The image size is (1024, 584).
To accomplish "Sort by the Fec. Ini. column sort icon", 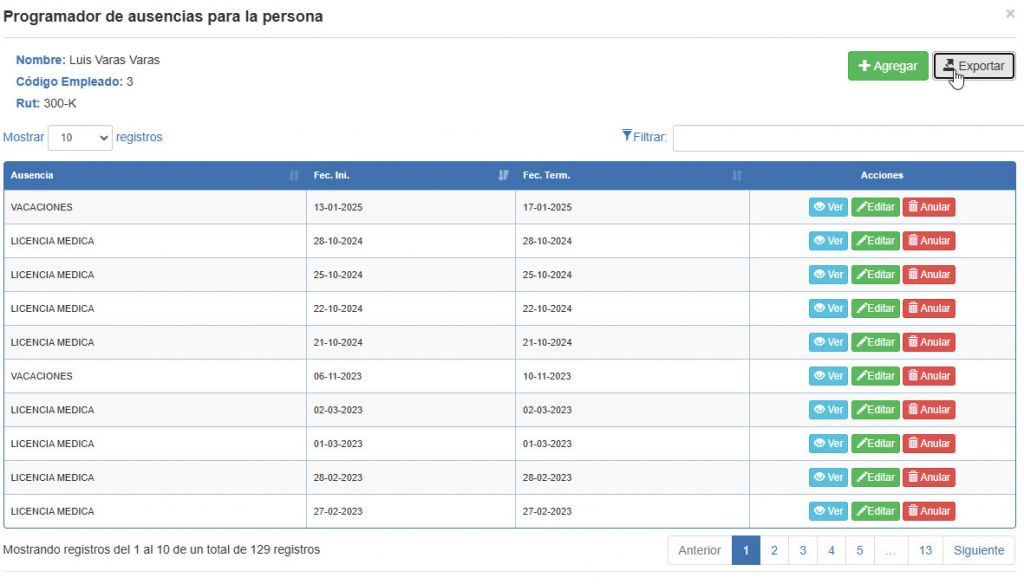I will point(503,175).
